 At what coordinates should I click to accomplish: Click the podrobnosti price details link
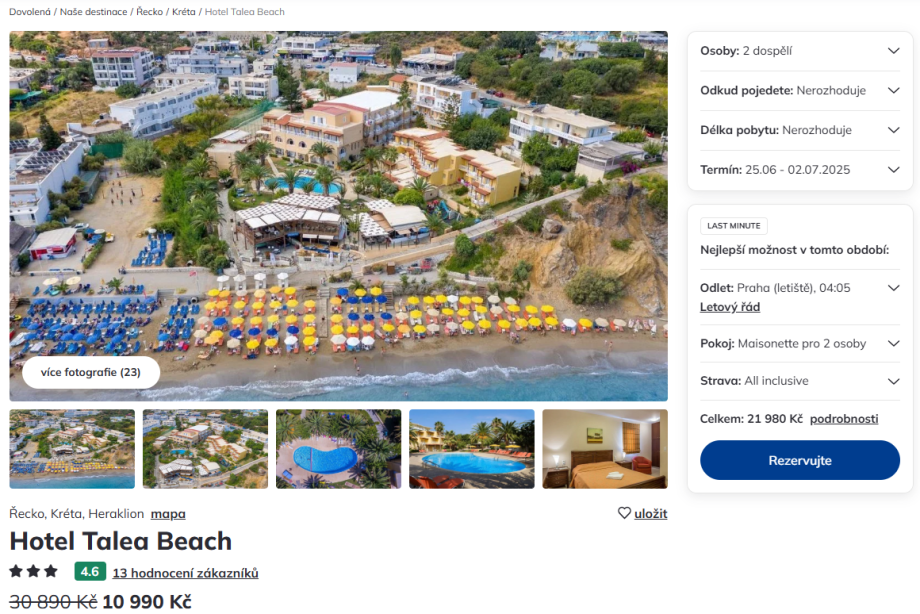pyautogui.click(x=844, y=419)
